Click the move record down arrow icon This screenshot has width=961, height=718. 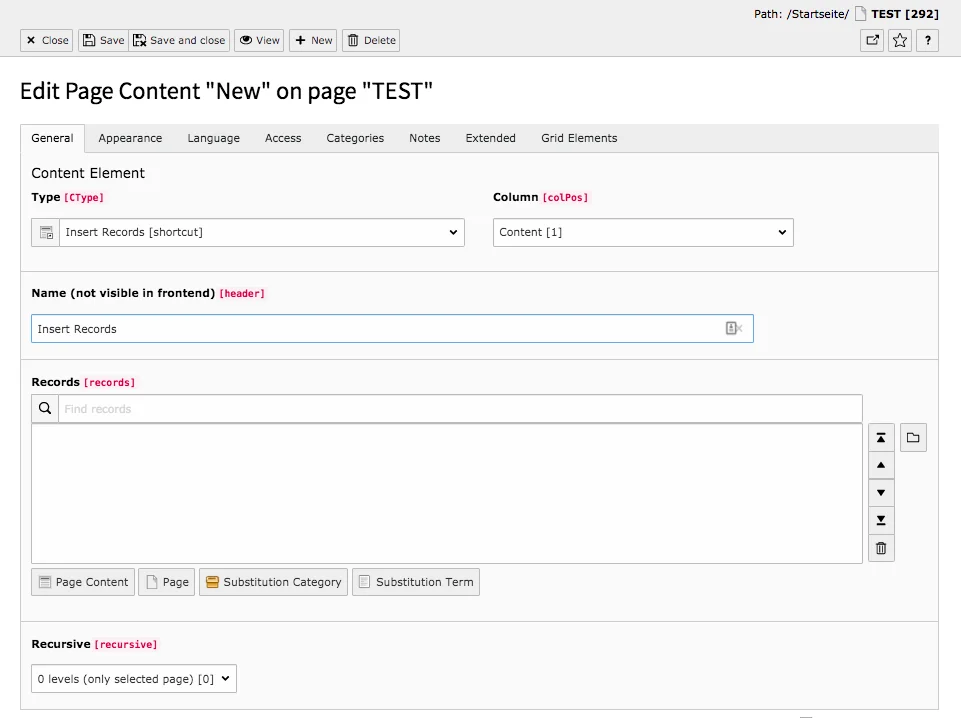pyautogui.click(x=881, y=493)
